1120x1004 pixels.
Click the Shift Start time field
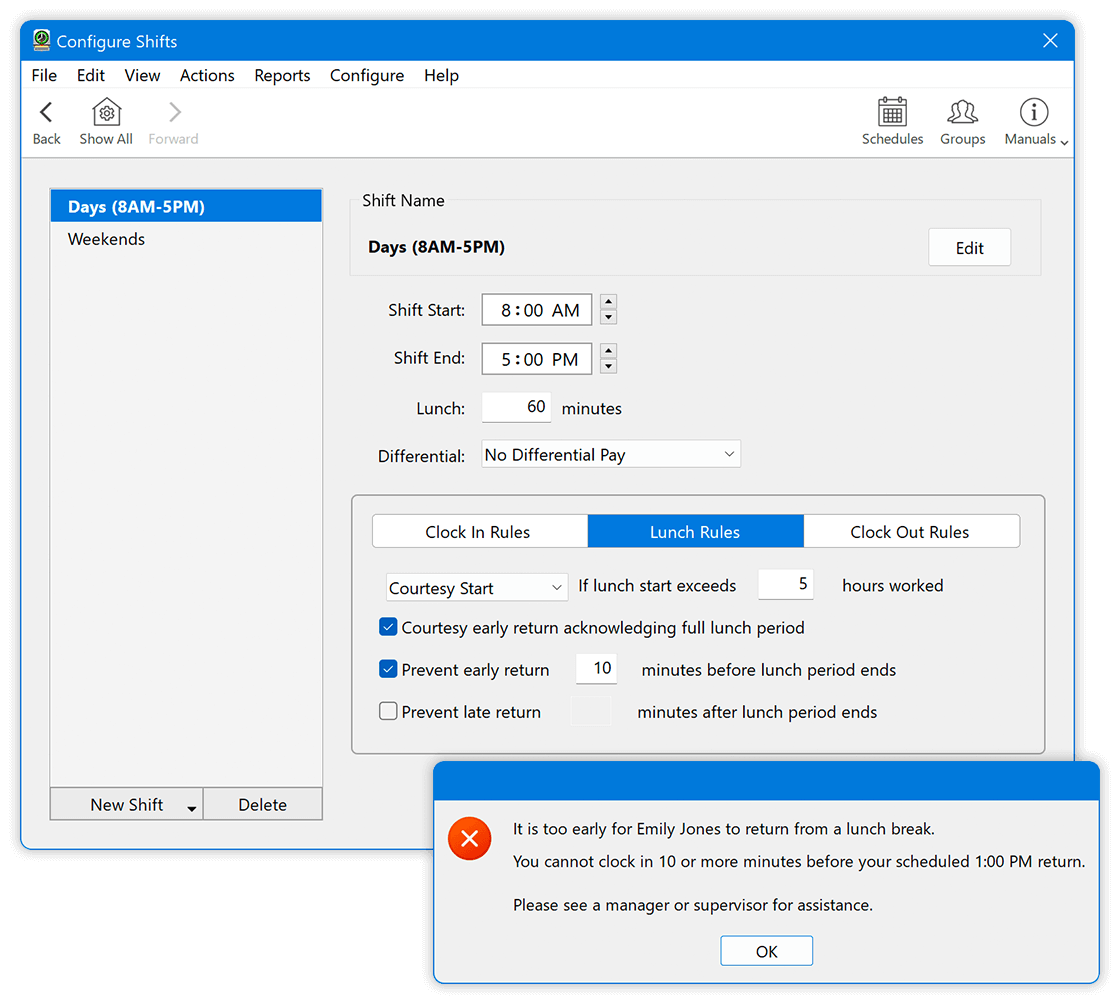point(536,310)
